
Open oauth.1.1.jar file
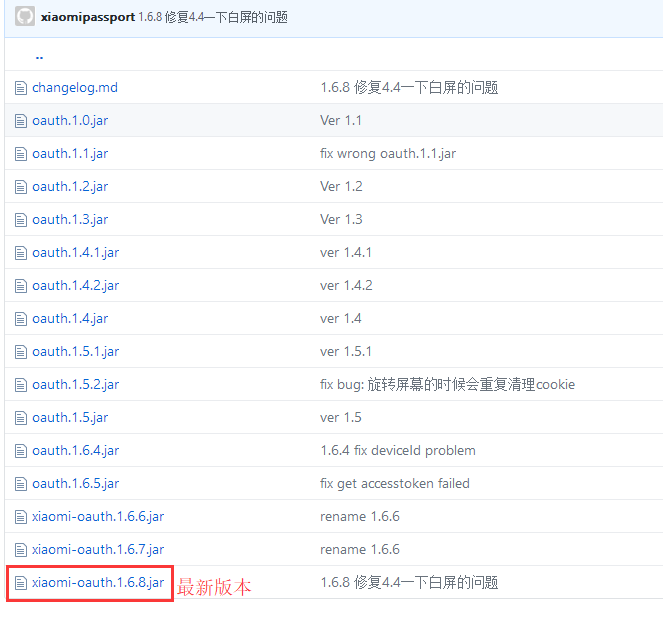point(70,154)
